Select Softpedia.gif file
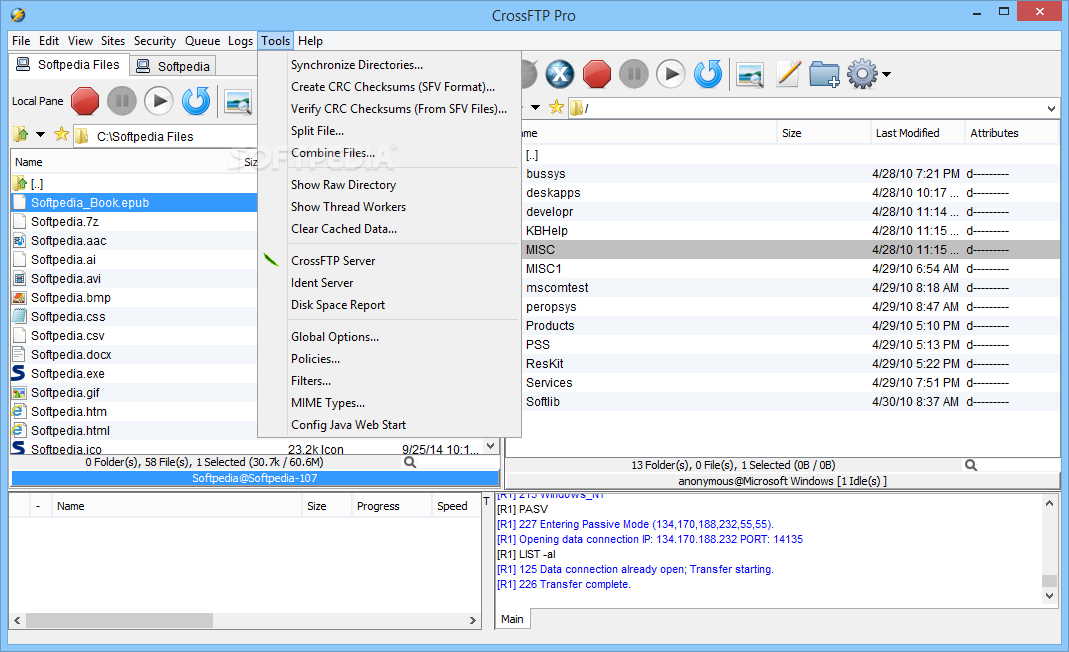Screen dimensions: 1069x652 tap(134, 392)
